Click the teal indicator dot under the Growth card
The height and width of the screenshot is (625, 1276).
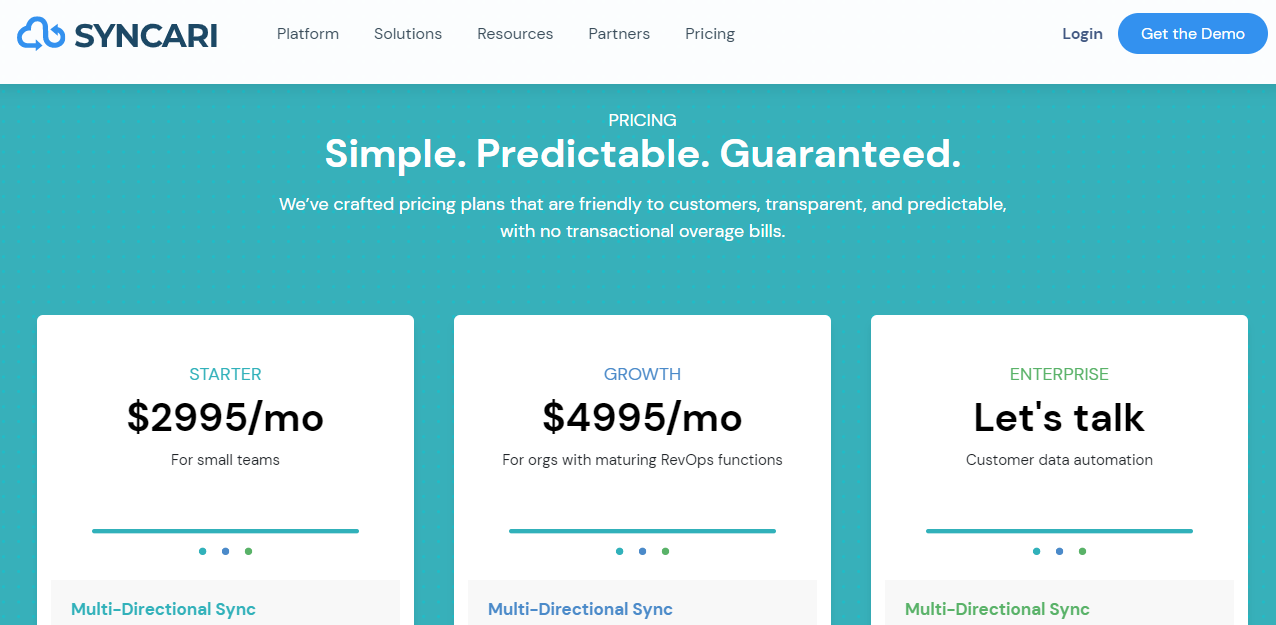[x=619, y=551]
